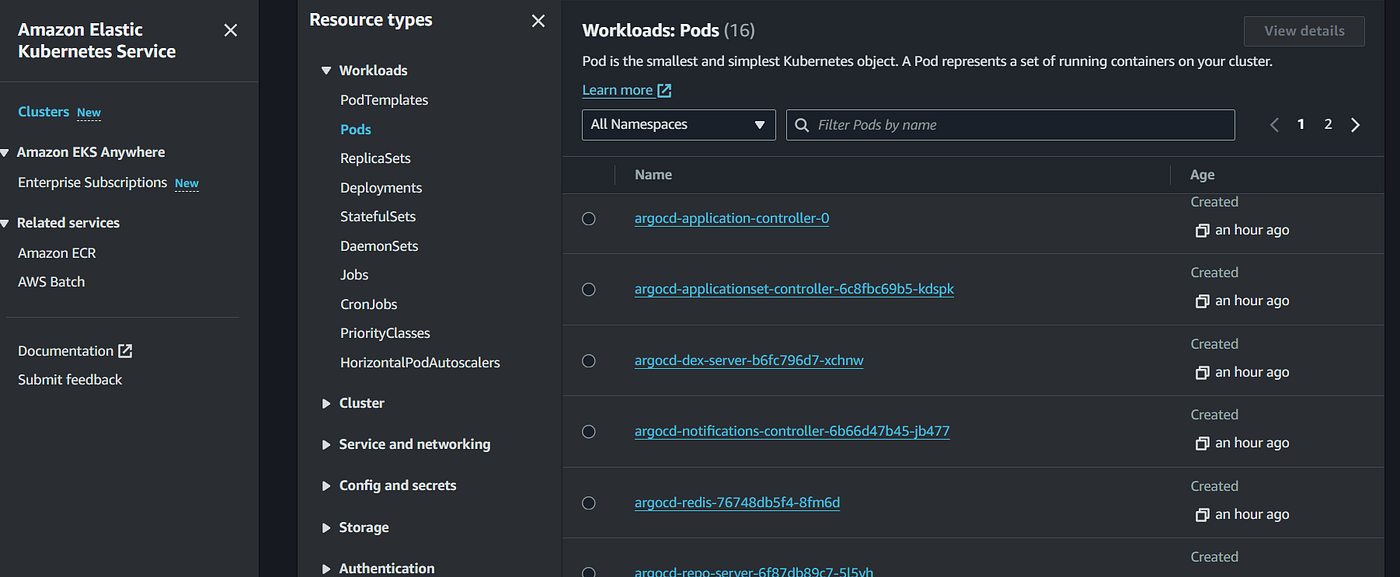Expand the Storage section

pyautogui.click(x=326, y=528)
